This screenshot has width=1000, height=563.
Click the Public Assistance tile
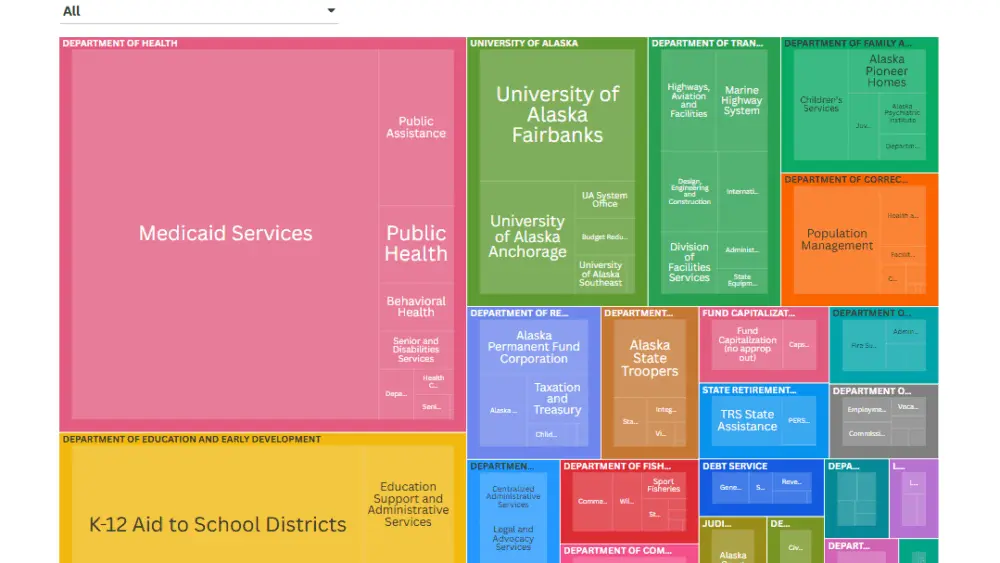416,127
